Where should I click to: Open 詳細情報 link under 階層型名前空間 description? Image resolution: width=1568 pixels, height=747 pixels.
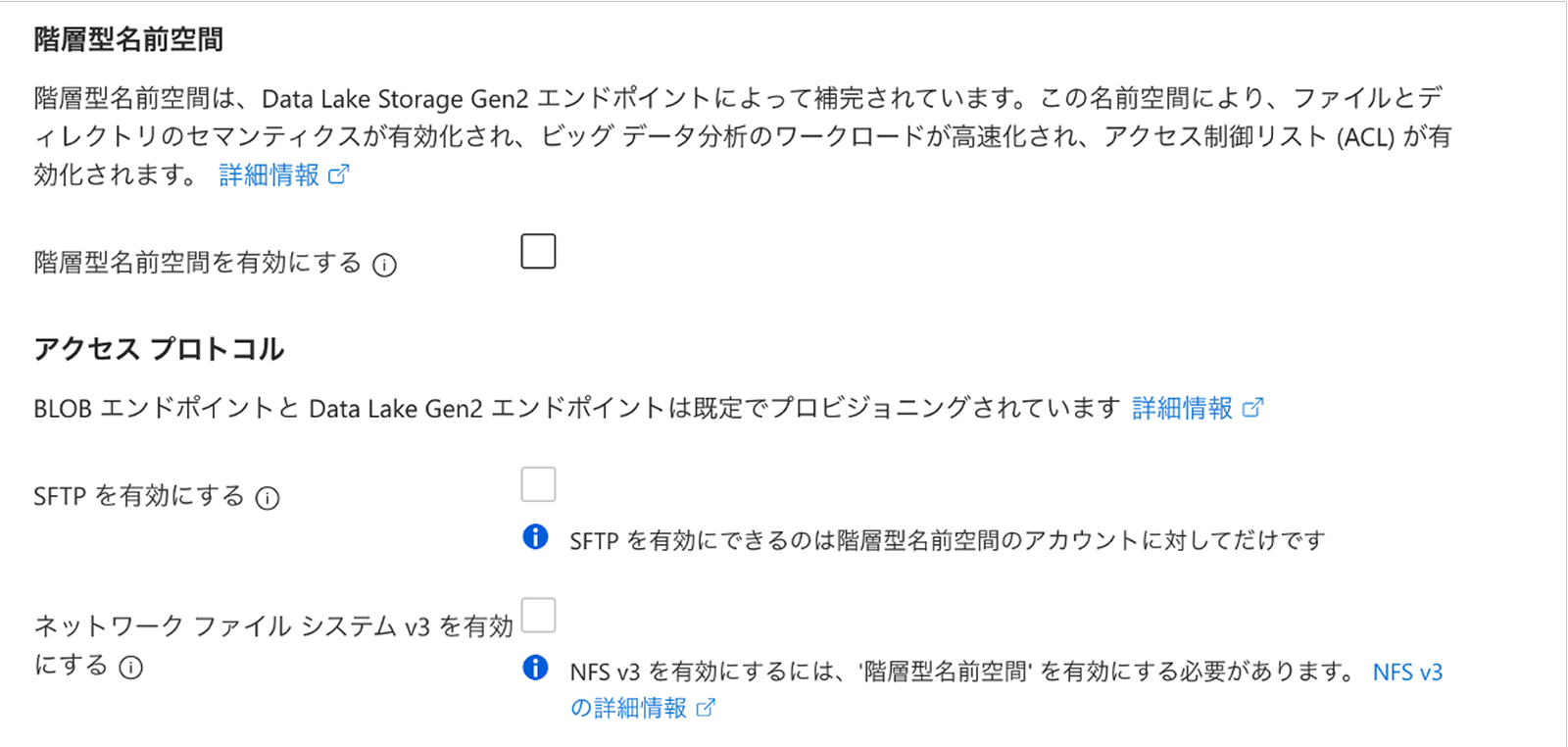click(x=269, y=175)
